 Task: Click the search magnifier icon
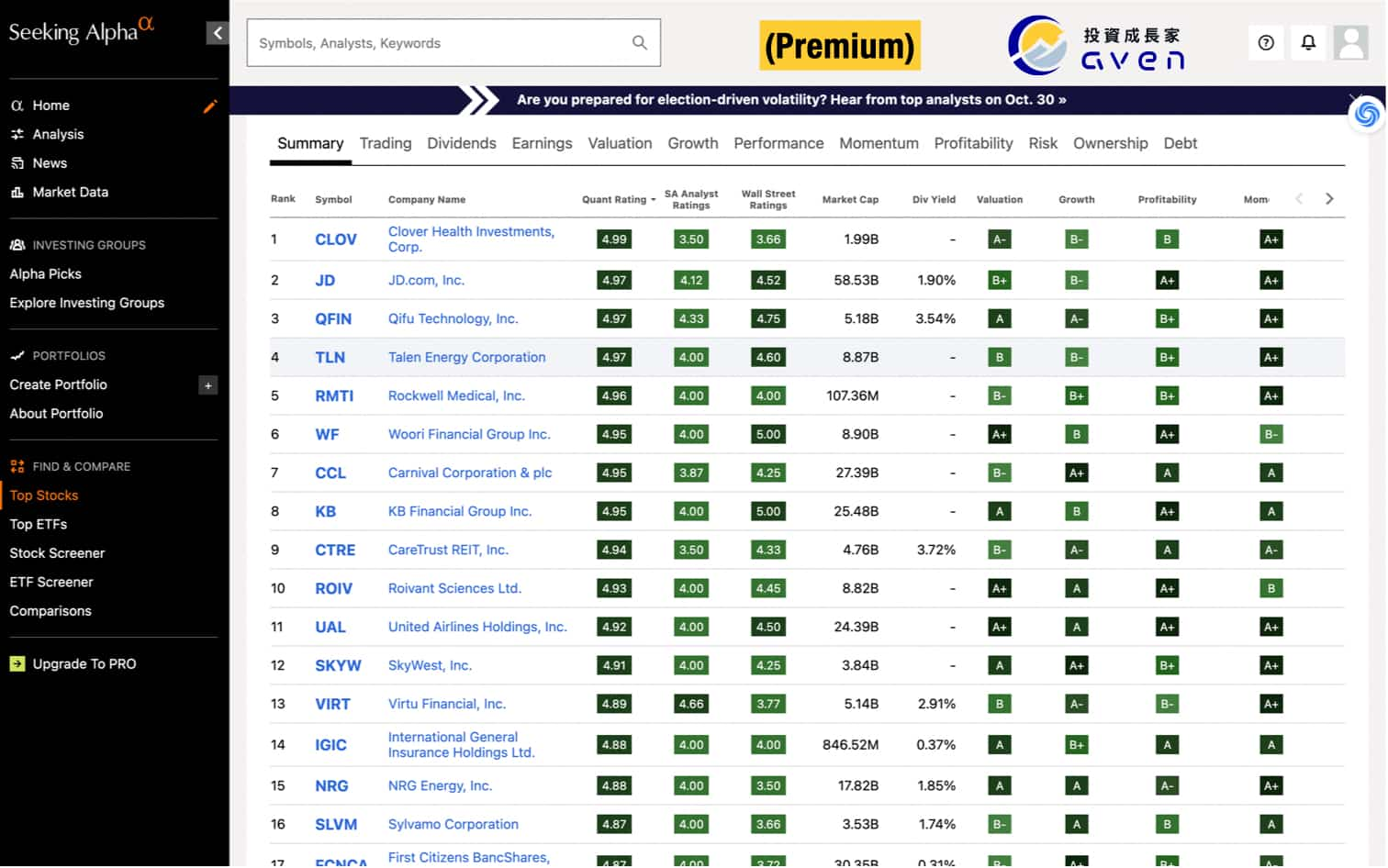640,42
